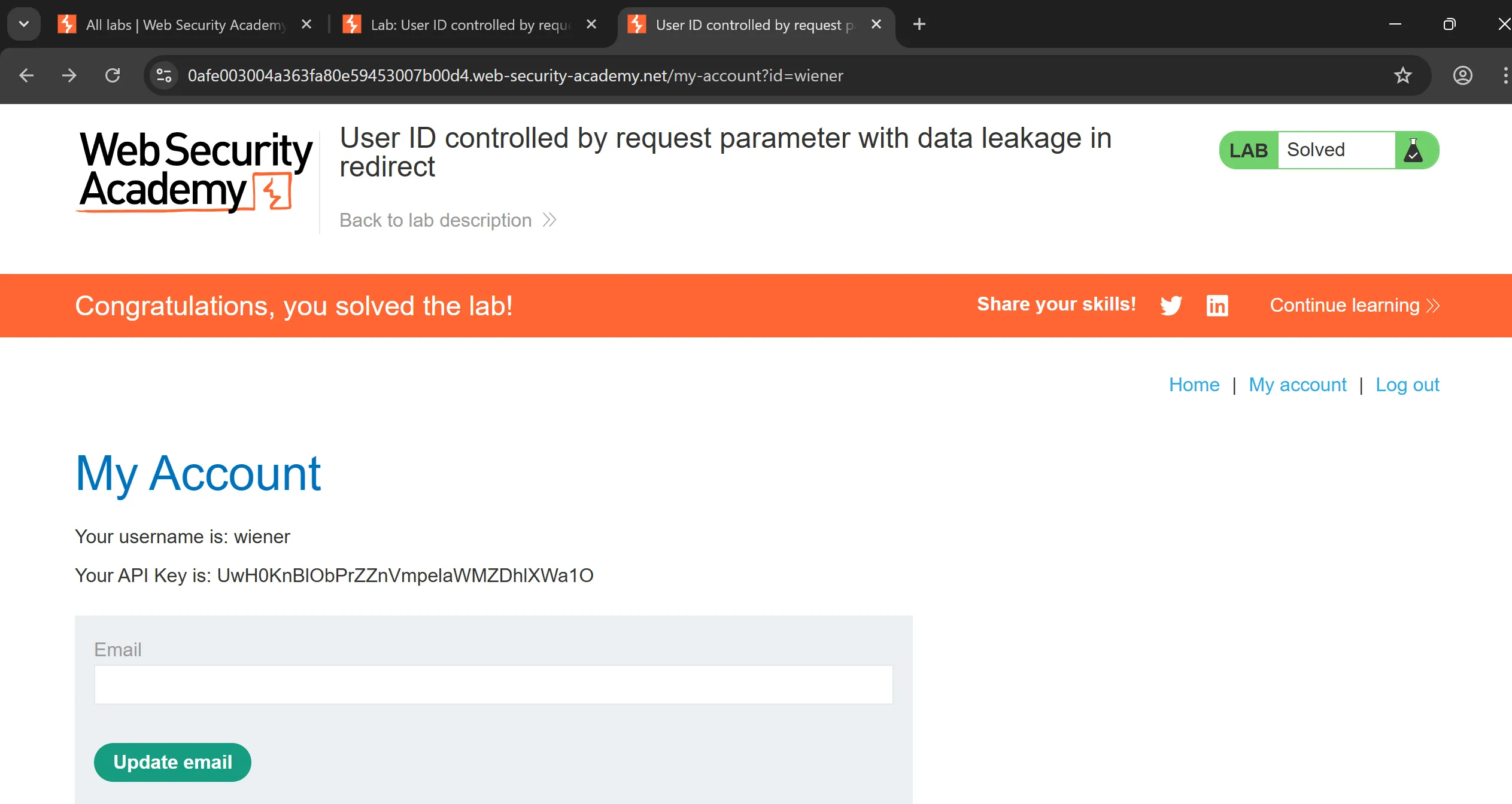Reload the page
This screenshot has width=1512, height=804.
(113, 75)
